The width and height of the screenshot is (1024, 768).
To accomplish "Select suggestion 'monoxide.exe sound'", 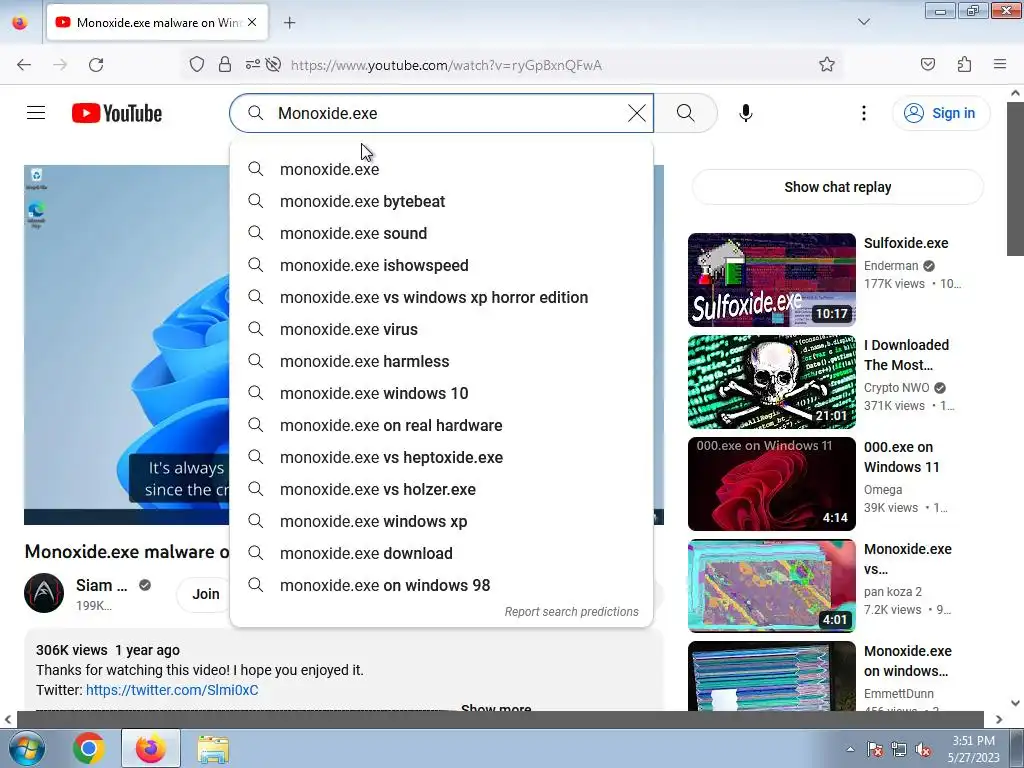I will [441, 233].
